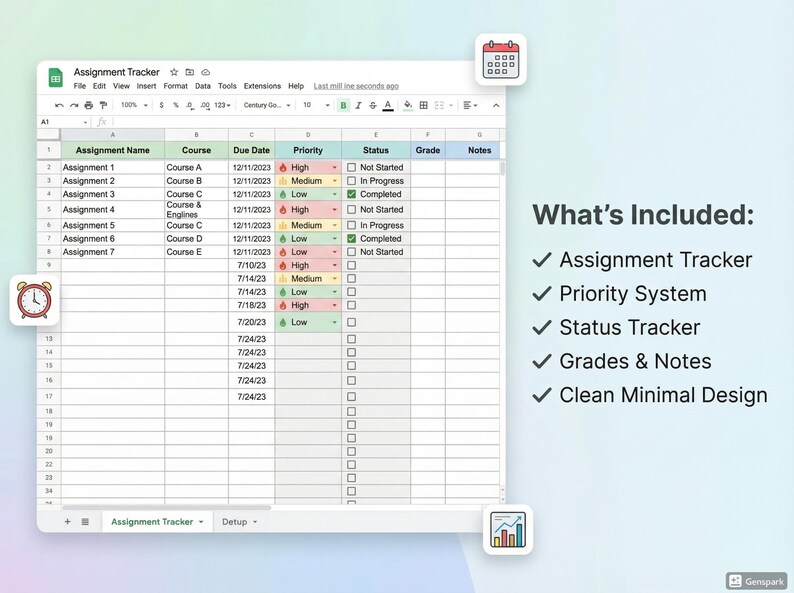
Task: Check the Assignment 4 Not Started checkbox
Action: coord(351,210)
